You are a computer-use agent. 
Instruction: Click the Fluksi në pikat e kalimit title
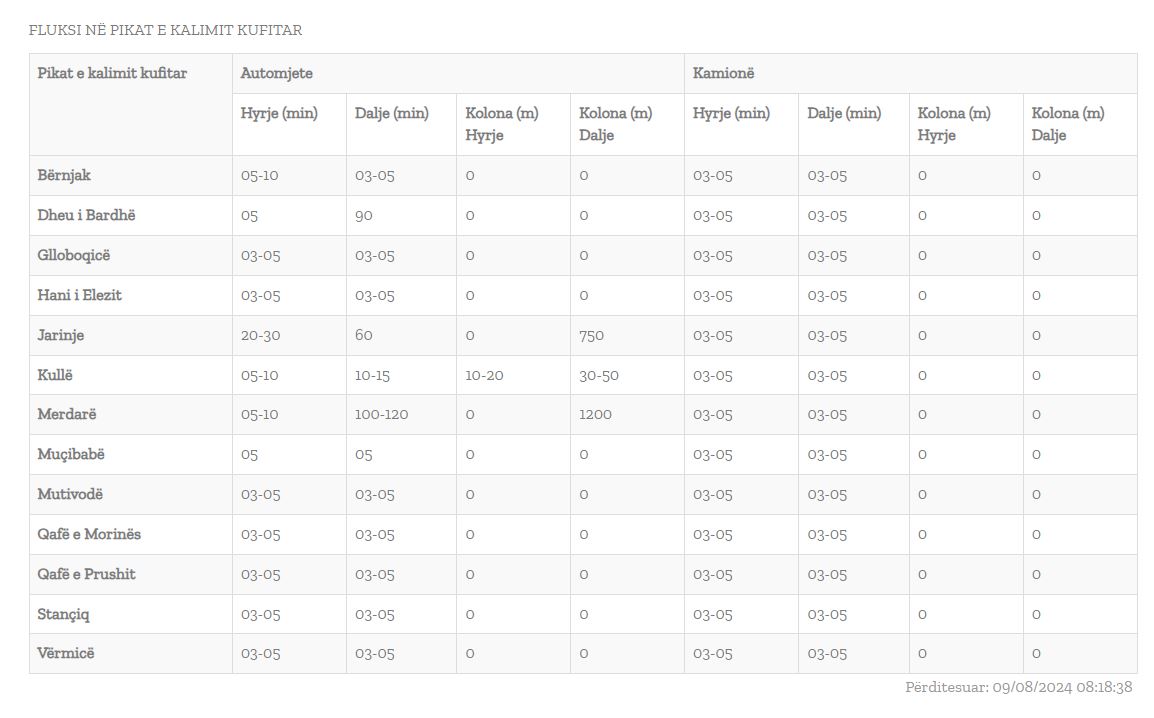[x=166, y=30]
